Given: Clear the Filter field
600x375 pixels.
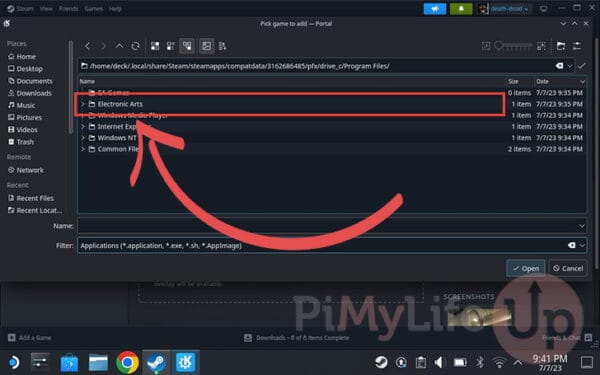Looking at the screenshot, I should (x=572, y=245).
